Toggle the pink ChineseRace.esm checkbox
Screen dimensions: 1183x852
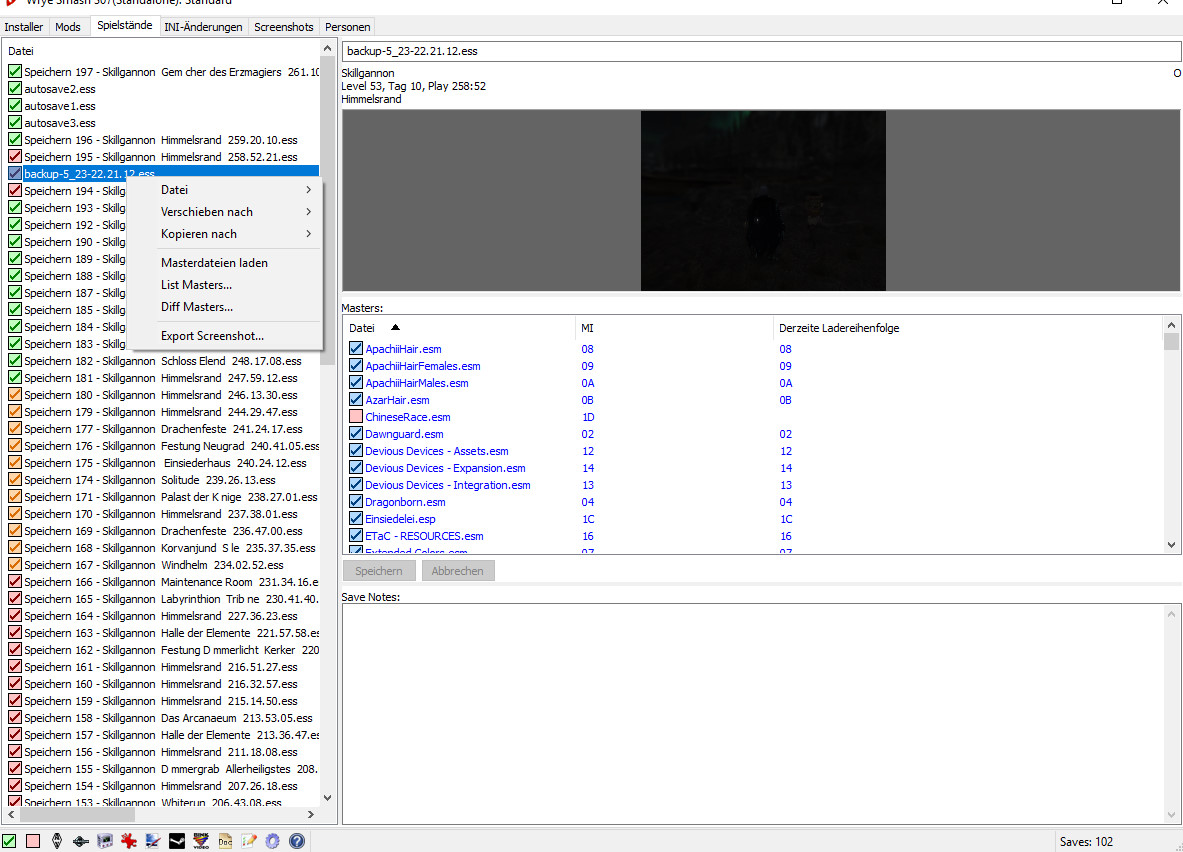point(356,417)
